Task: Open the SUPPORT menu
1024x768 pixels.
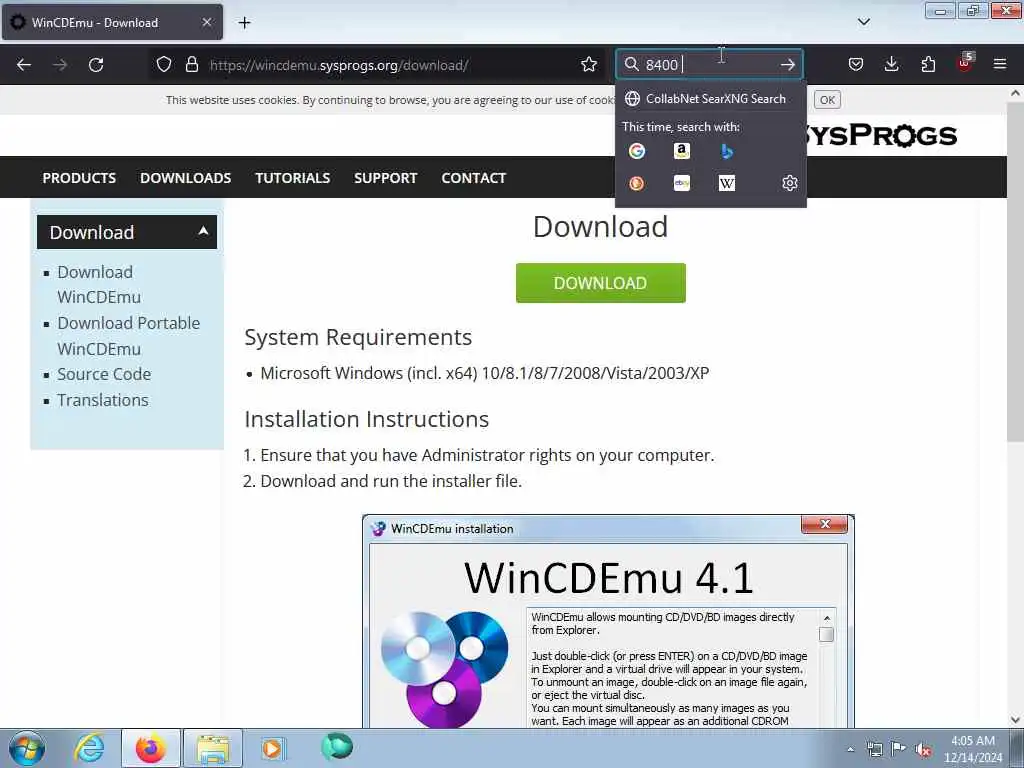Action: 385,178
